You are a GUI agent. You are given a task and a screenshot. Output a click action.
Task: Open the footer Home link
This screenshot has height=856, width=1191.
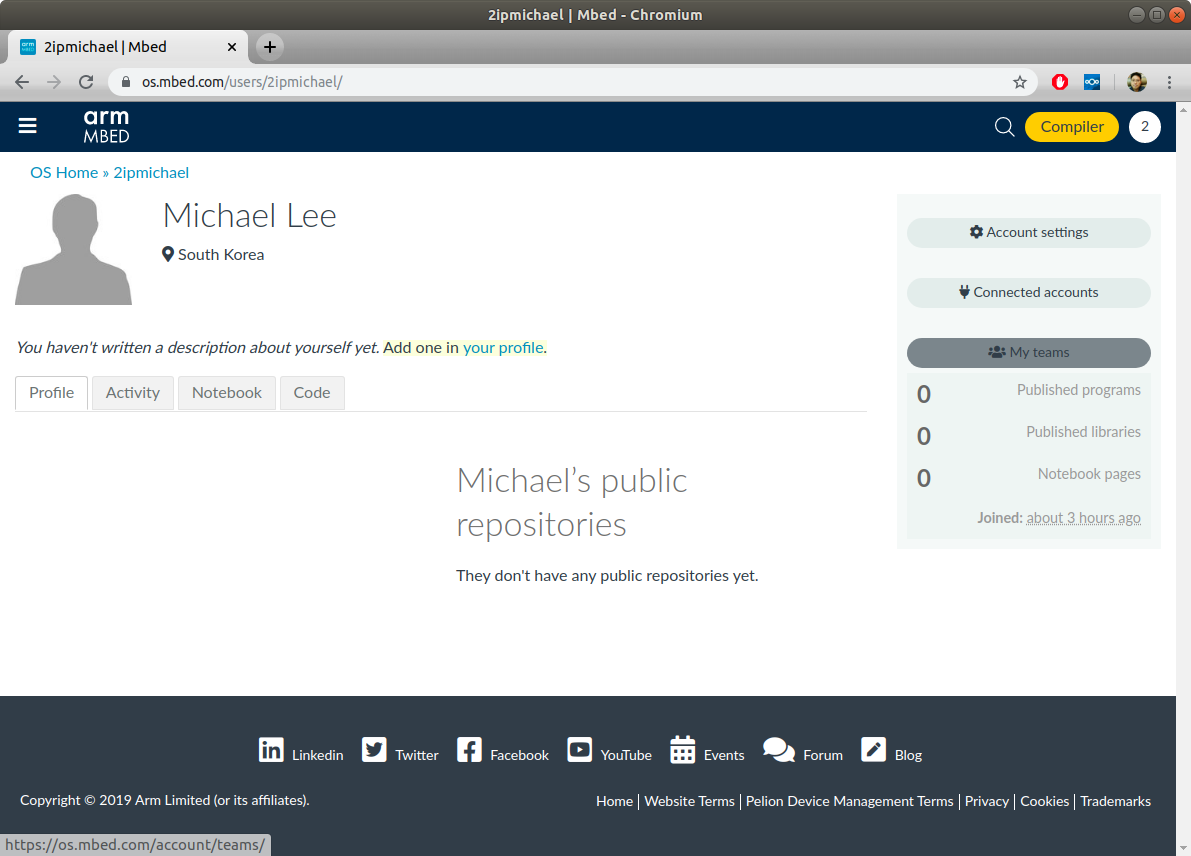point(614,801)
